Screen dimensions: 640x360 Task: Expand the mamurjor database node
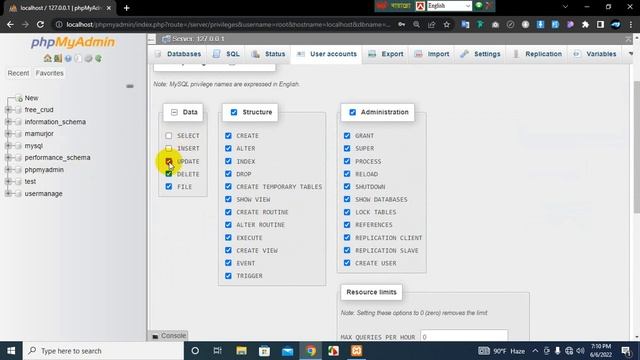pos(8,133)
